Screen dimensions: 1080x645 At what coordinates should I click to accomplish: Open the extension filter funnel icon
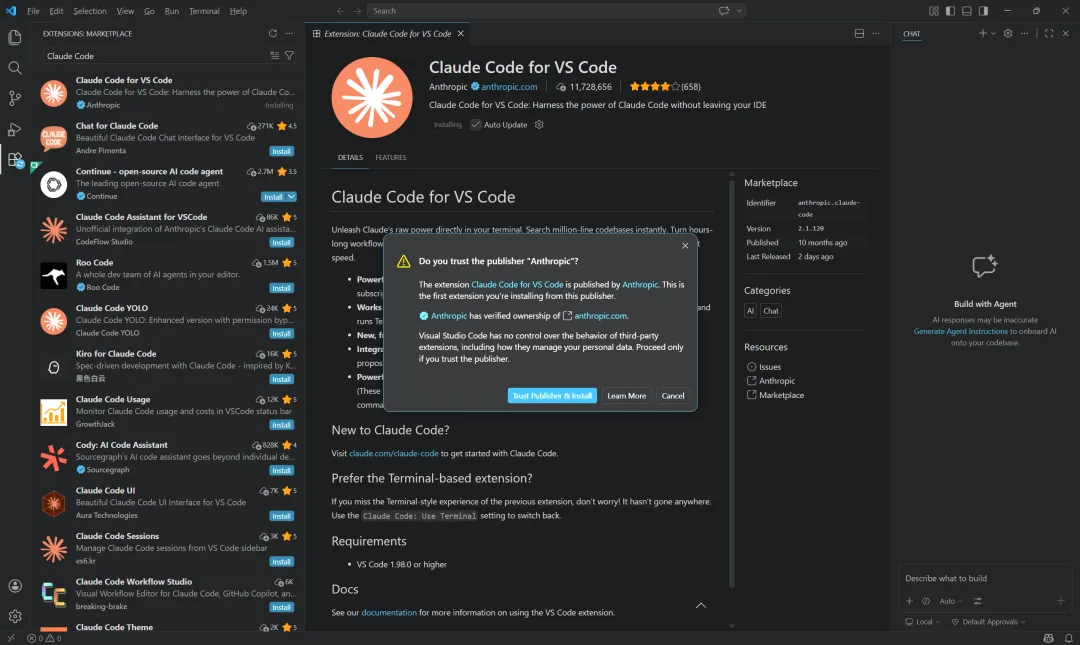pyautogui.click(x=289, y=55)
